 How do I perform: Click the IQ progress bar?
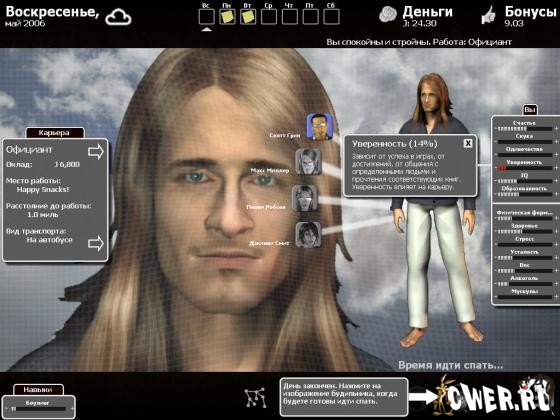pos(525,181)
